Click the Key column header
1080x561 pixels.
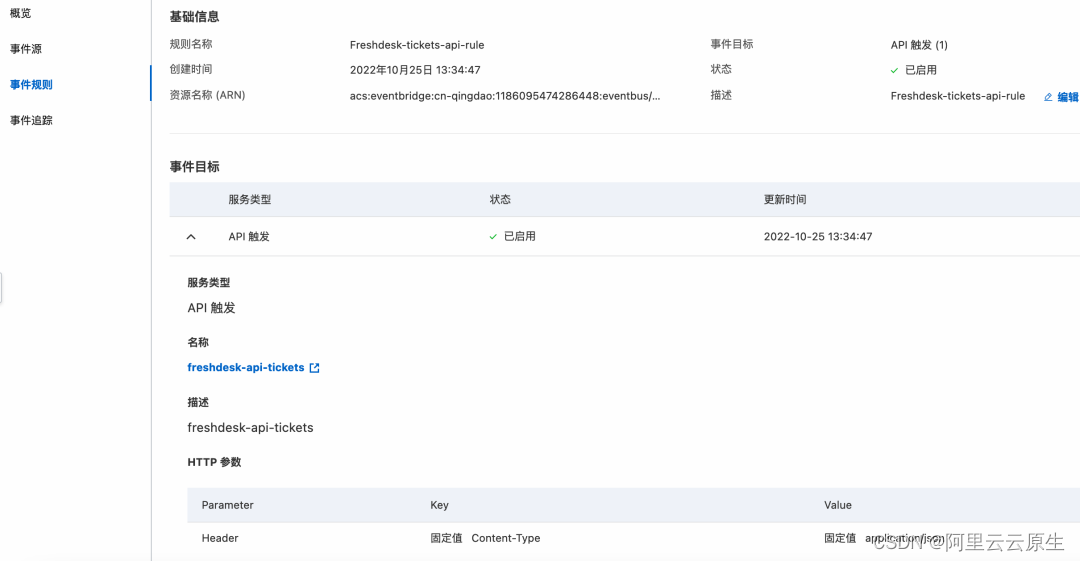pos(439,505)
